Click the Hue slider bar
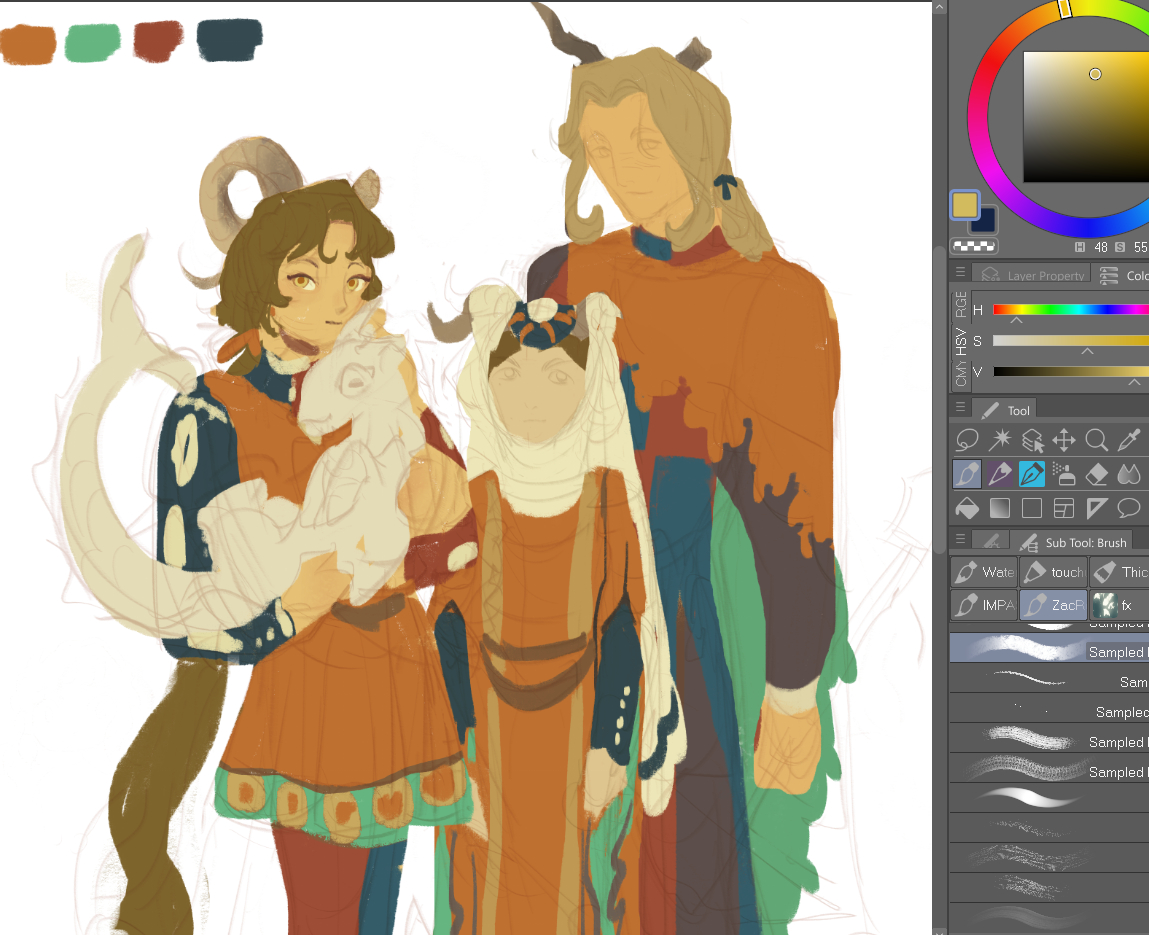The height and width of the screenshot is (935, 1149). coord(1070,310)
